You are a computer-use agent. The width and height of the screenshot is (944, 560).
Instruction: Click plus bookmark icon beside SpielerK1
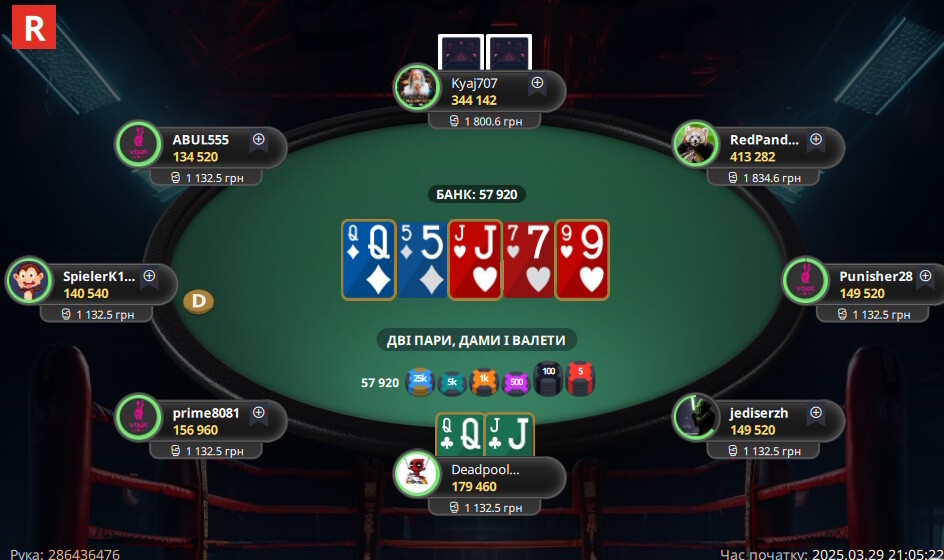[149, 277]
